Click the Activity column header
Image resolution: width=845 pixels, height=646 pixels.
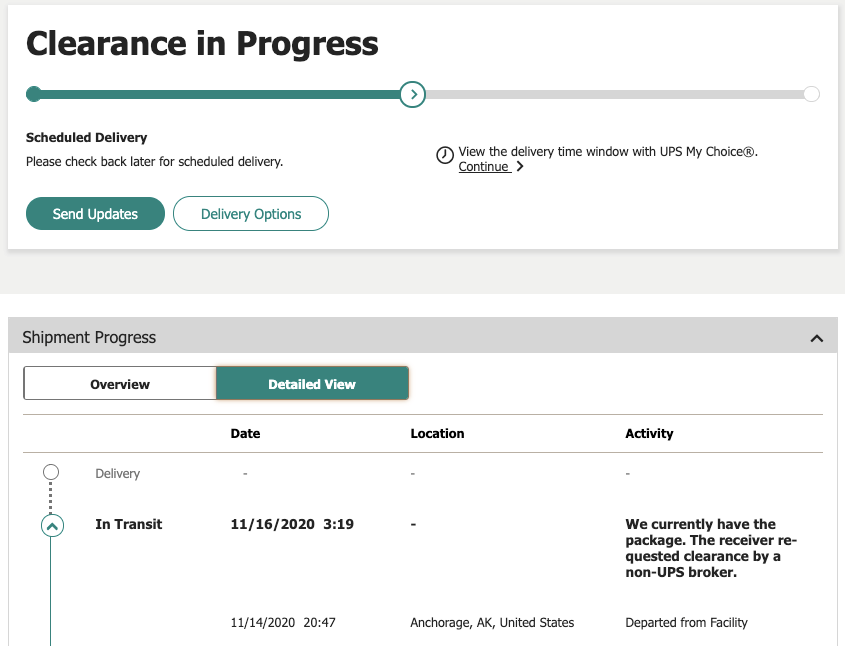pyautogui.click(x=649, y=434)
